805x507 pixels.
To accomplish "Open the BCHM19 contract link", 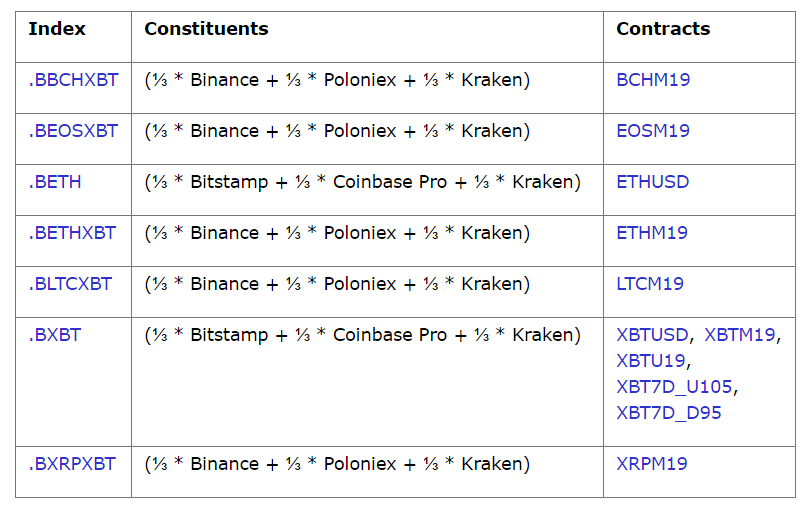I will point(653,80).
